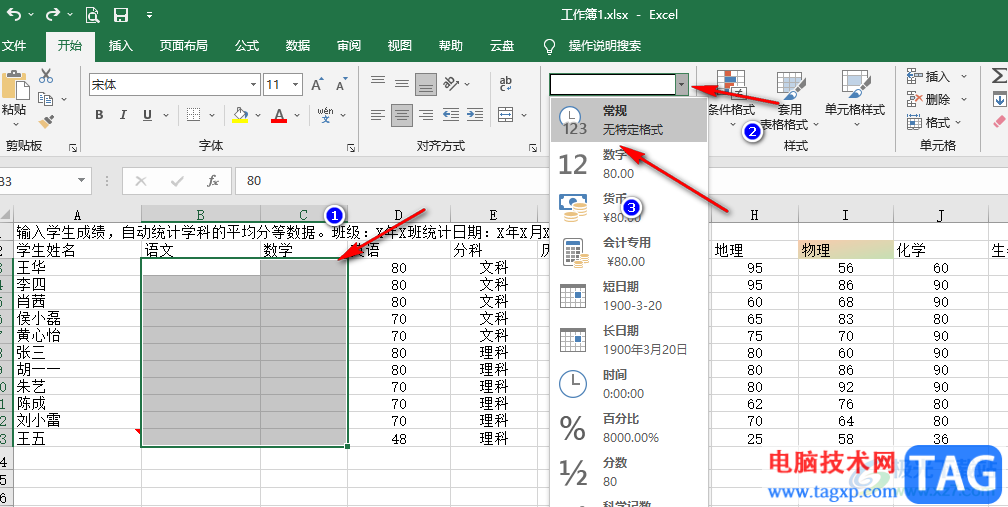Activate the Format Painter brush
The image size is (1008, 507).
coord(45,121)
